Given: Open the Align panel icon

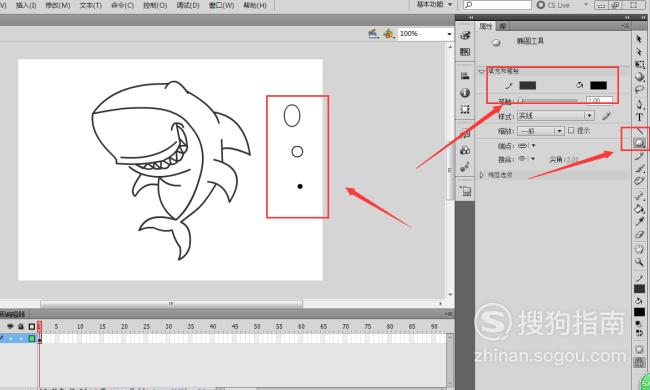Looking at the screenshot, I should (x=465, y=76).
